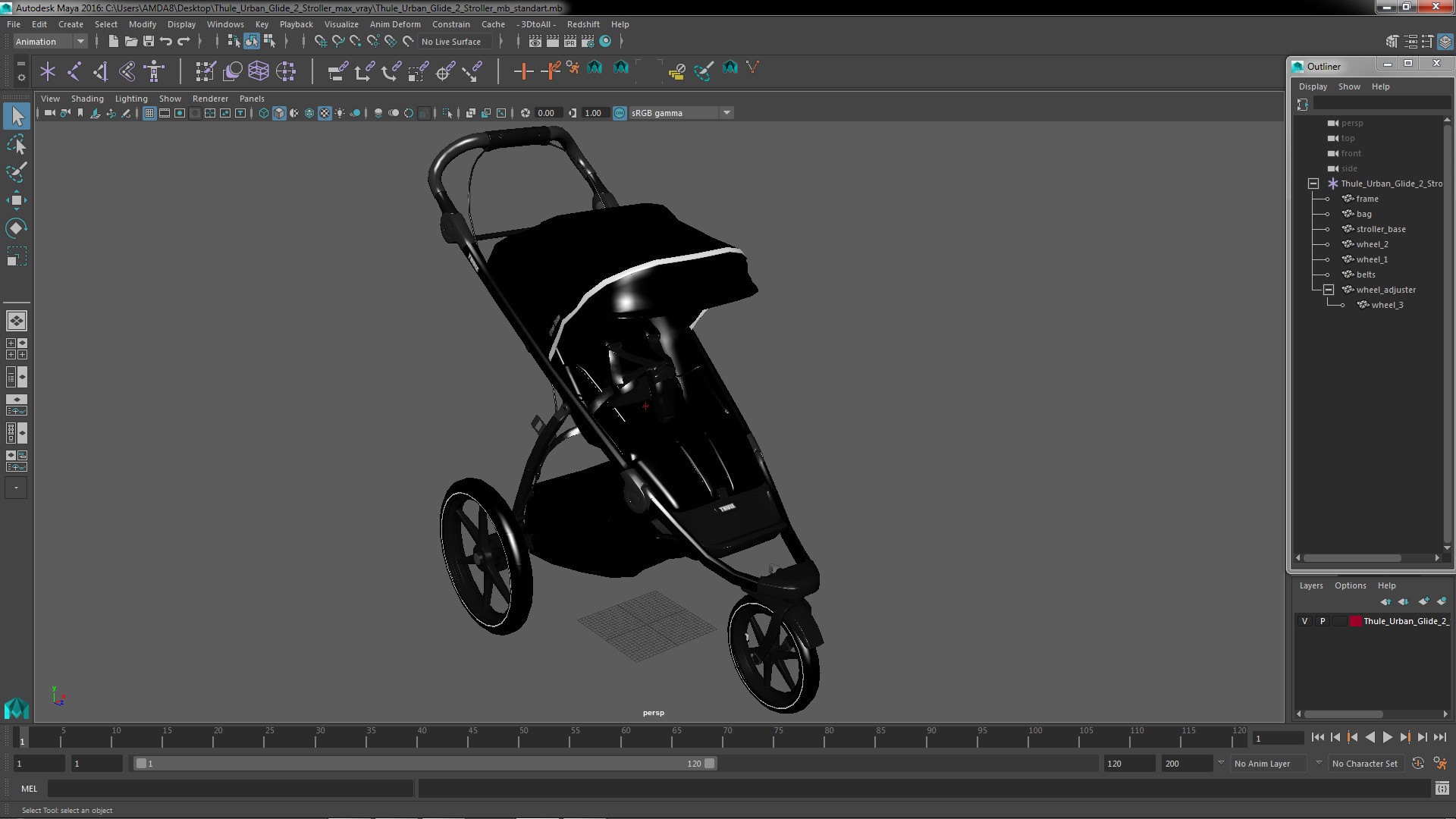The width and height of the screenshot is (1456, 819).
Task: Open the Animation menu set dropdown
Action: (x=50, y=42)
